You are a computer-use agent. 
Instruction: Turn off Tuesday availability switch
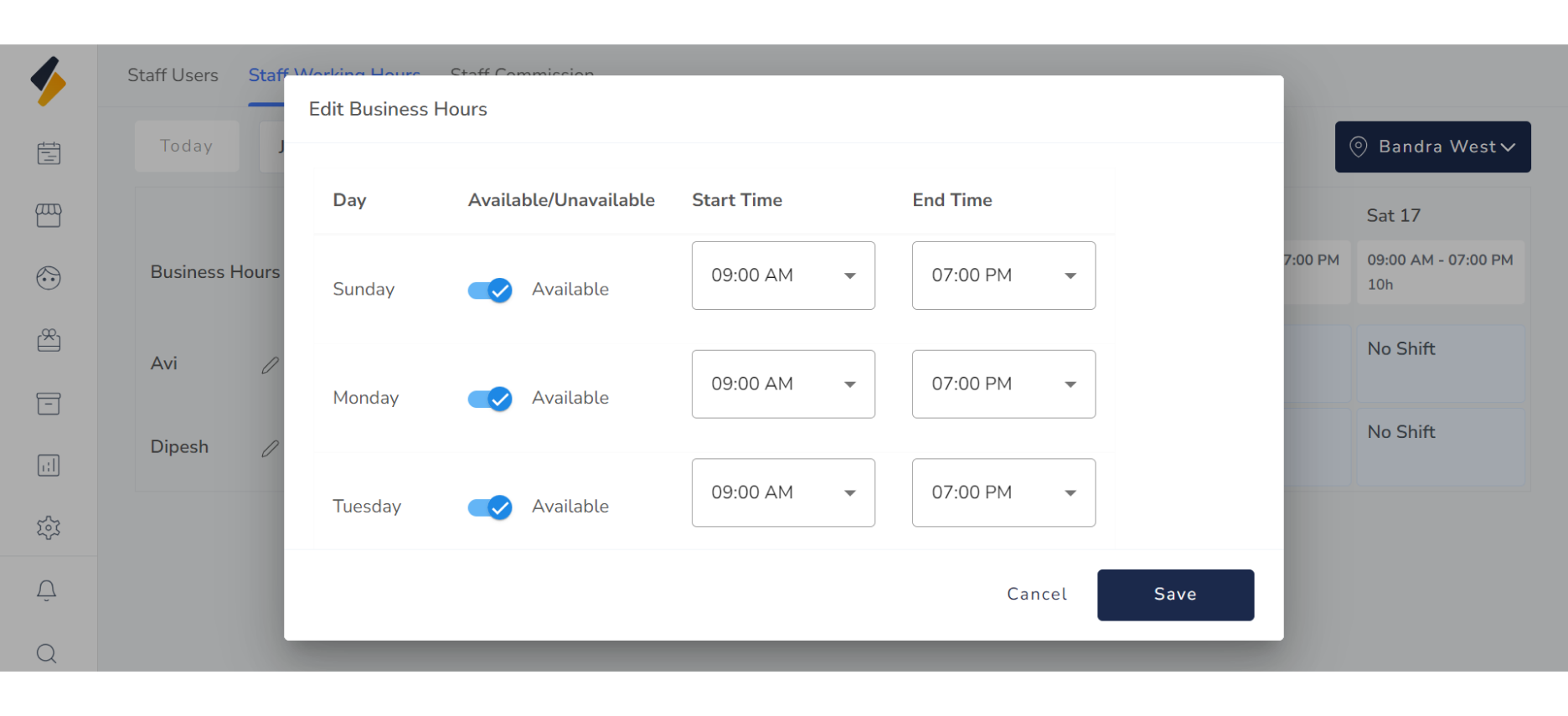point(490,507)
